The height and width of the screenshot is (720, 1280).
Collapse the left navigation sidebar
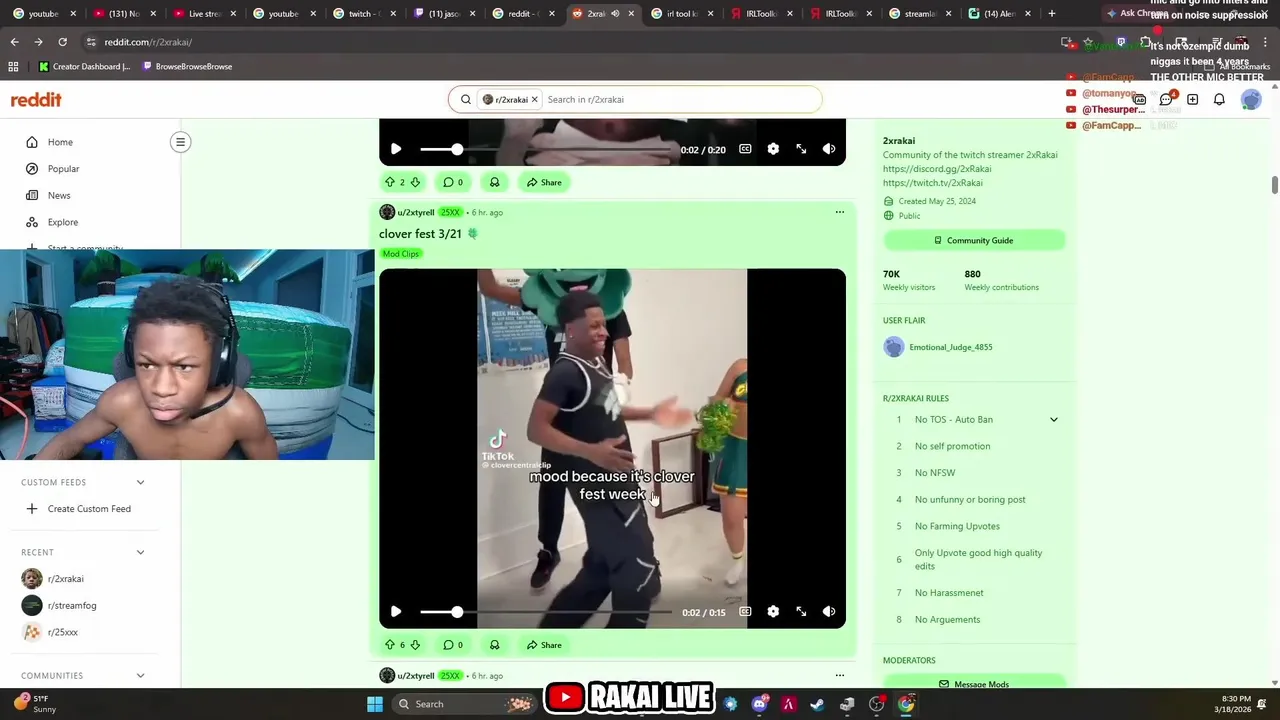click(x=181, y=142)
